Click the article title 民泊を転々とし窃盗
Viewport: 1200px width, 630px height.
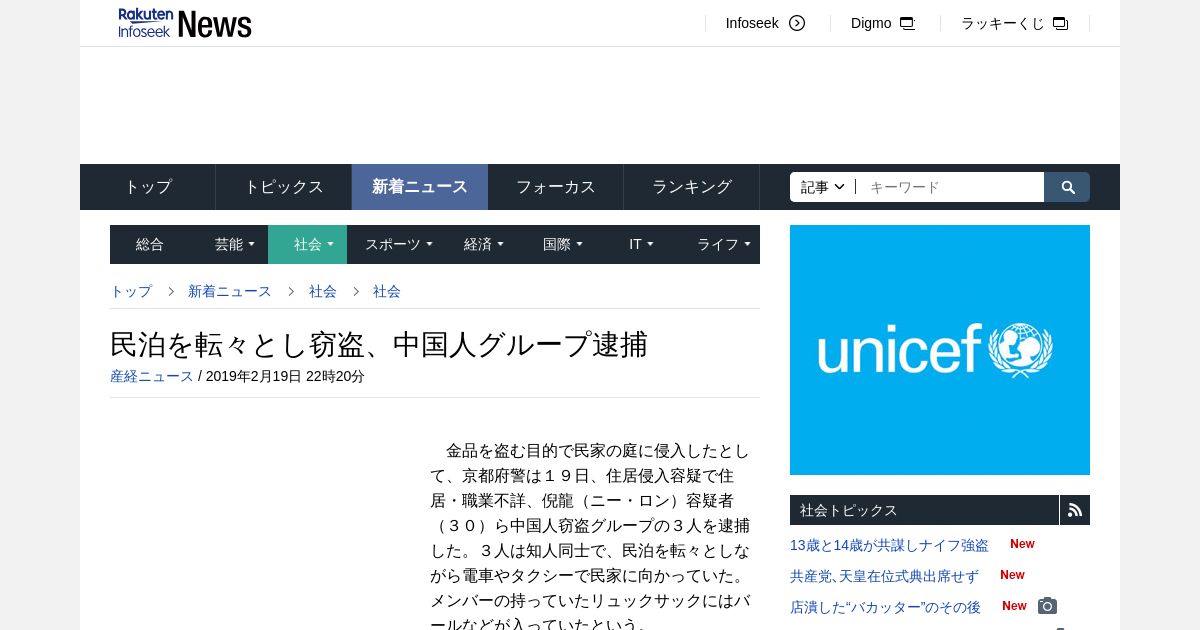pos(379,344)
